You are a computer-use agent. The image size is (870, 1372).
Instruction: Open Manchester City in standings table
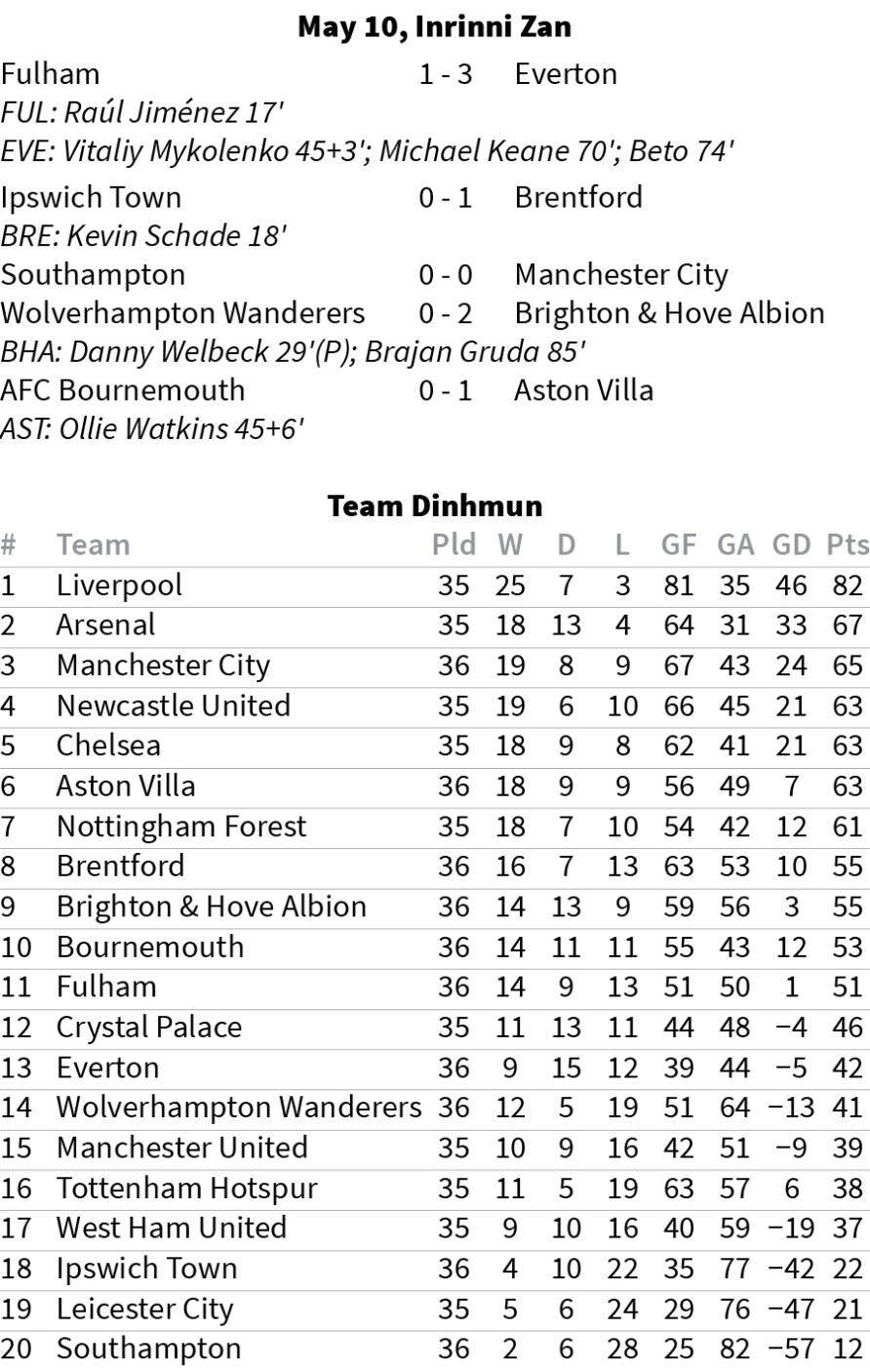tap(163, 666)
